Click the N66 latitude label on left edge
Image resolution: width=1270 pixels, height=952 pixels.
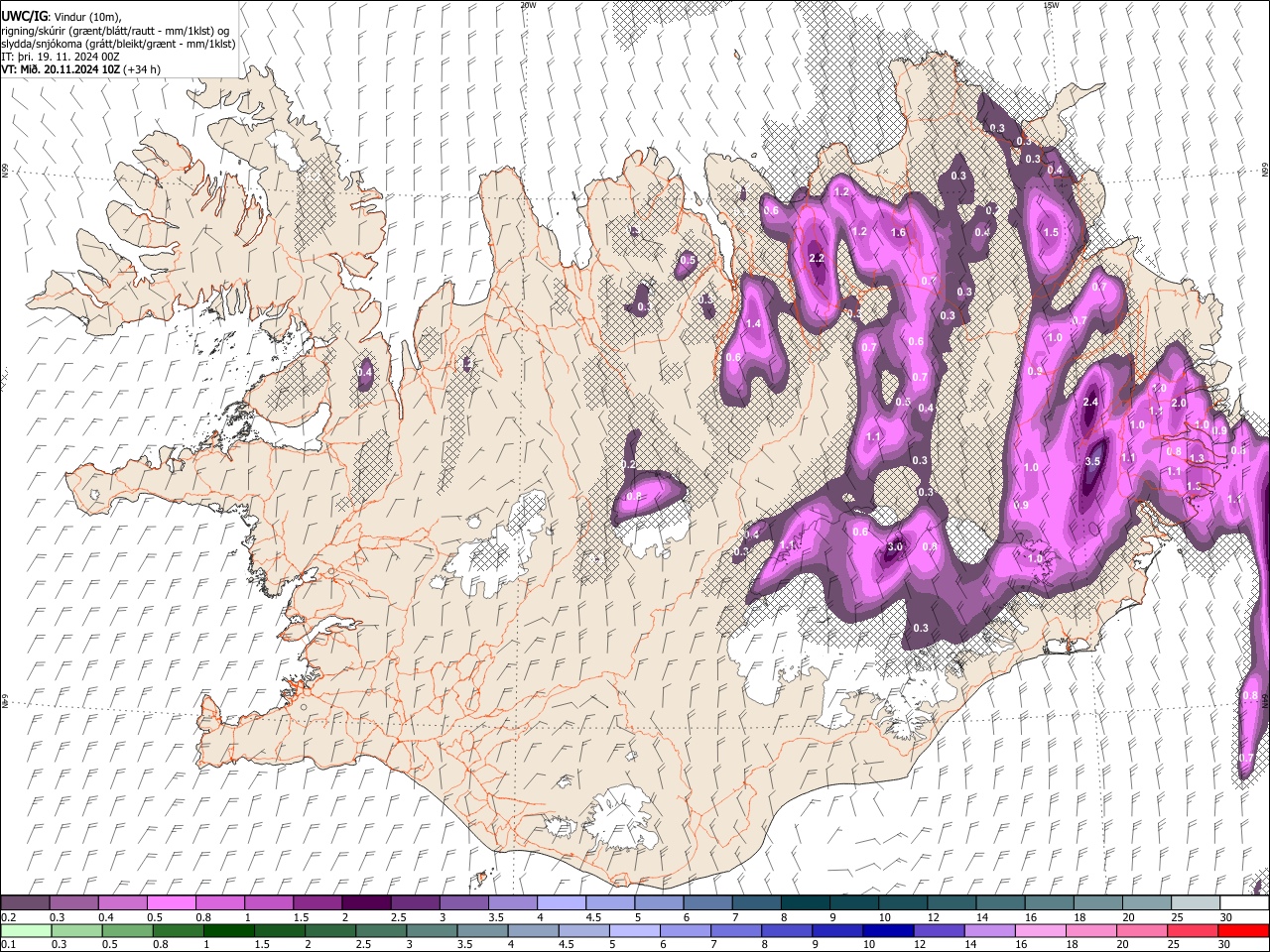click(x=5, y=171)
